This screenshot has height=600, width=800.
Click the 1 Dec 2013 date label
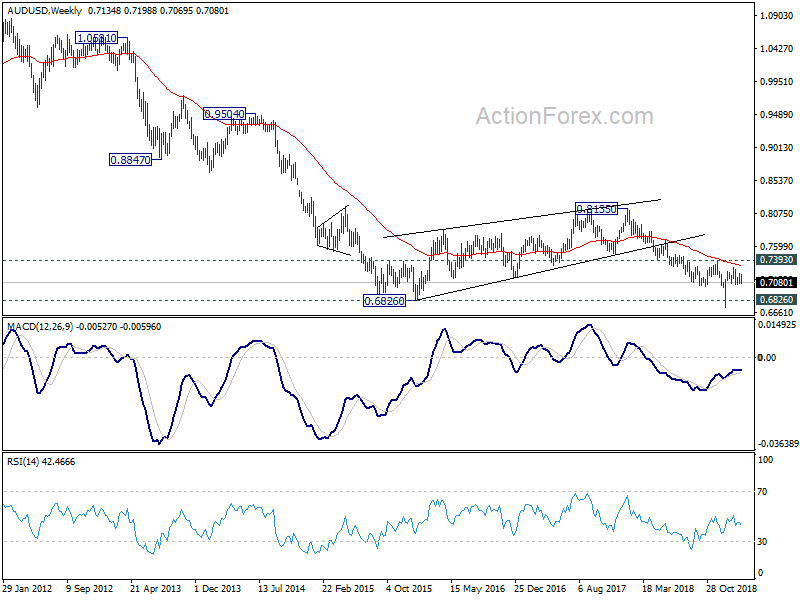[218, 589]
